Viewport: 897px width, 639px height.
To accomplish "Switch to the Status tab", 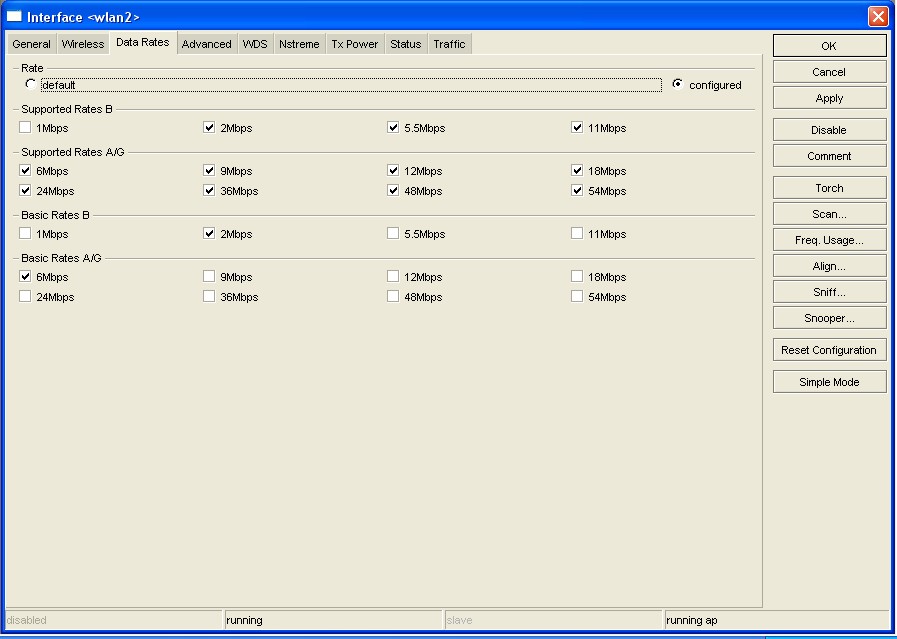I will click(406, 44).
